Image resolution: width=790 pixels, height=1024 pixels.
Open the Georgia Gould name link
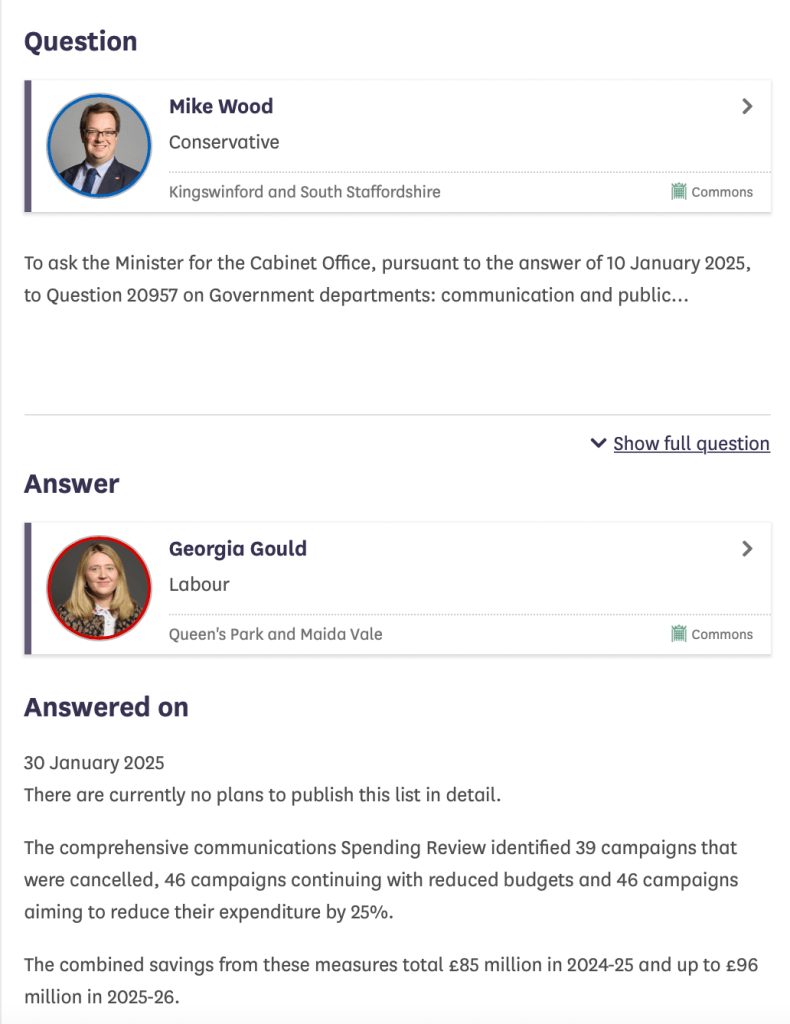point(238,548)
